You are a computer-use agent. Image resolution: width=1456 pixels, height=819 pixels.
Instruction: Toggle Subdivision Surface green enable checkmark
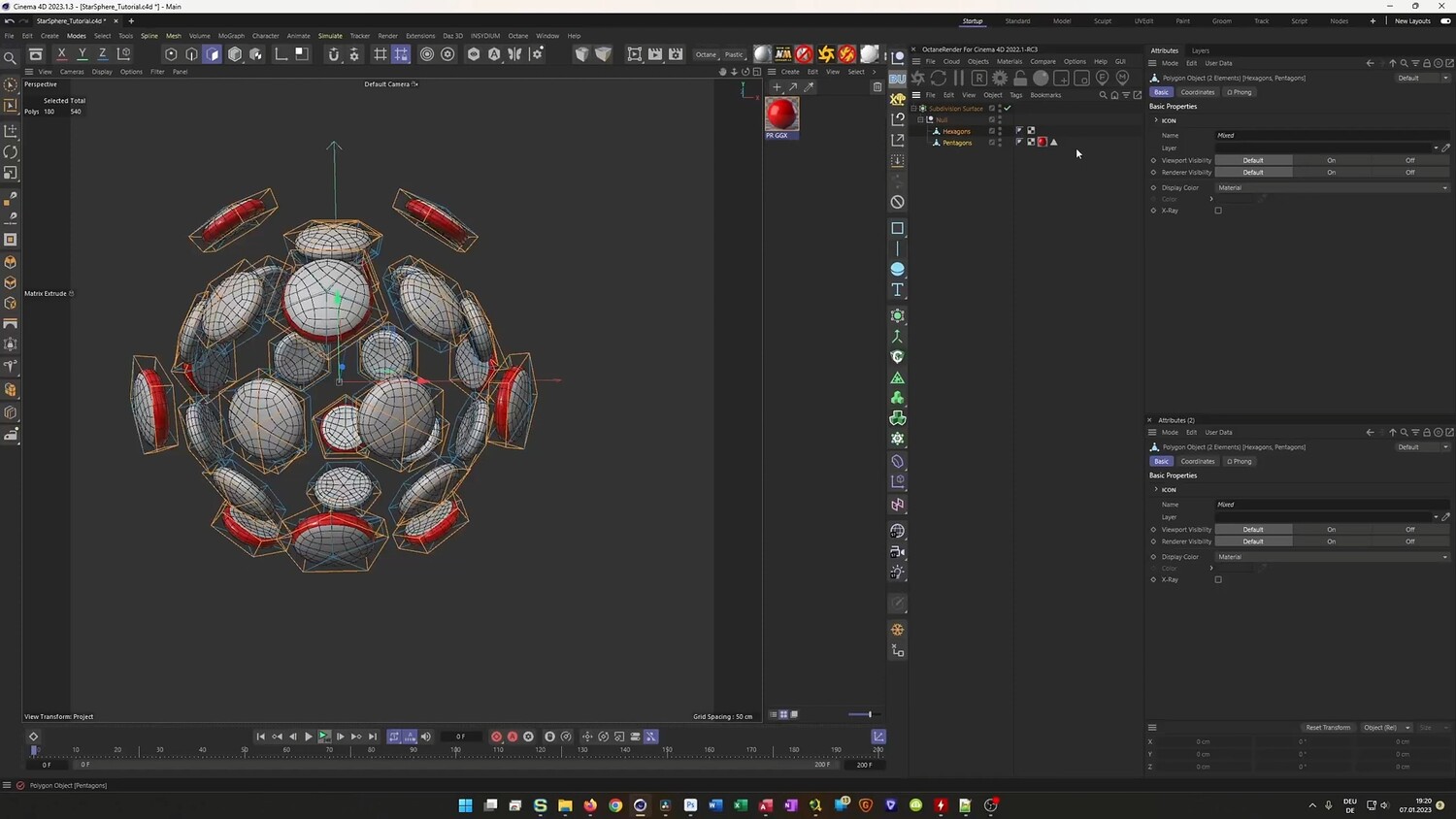(x=1008, y=108)
